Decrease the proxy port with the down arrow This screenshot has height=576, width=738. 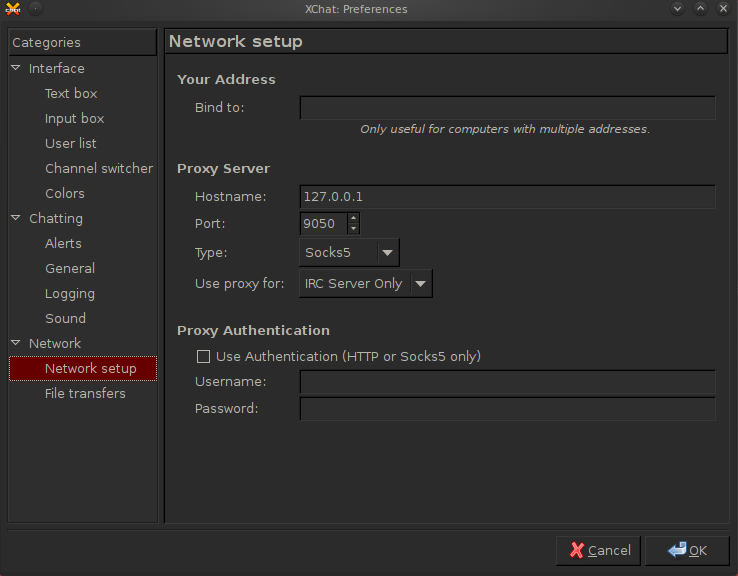(353, 229)
